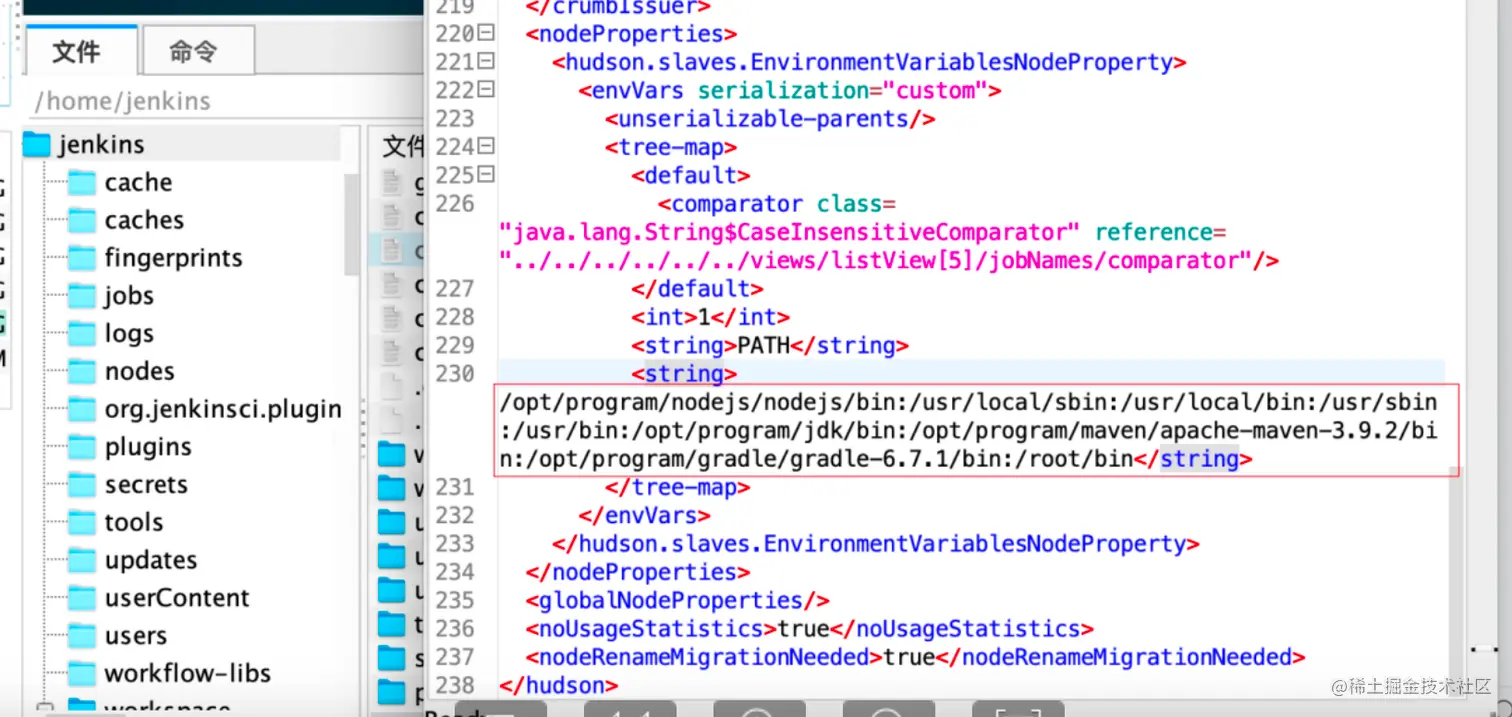This screenshot has width=1512, height=717.
Task: Collapse the fold marker at line 221
Action: tap(486, 62)
